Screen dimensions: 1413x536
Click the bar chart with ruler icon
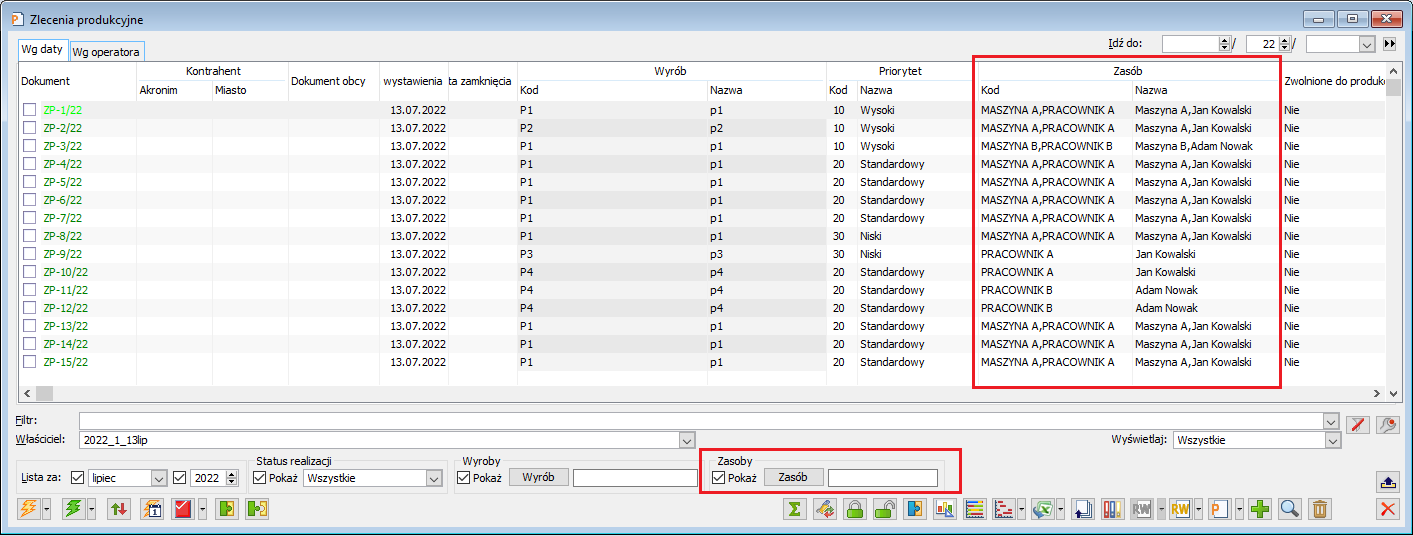pos(944,509)
